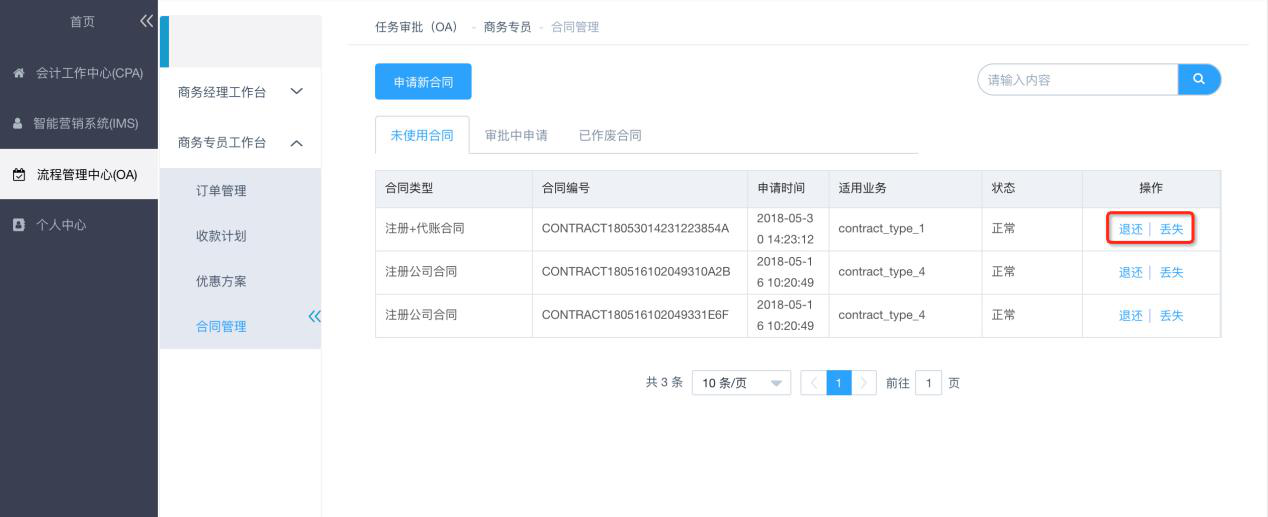Screen dimensions: 1268x517
Task: Click user icon beside 智能营销系统(IMS)
Action: [18, 124]
